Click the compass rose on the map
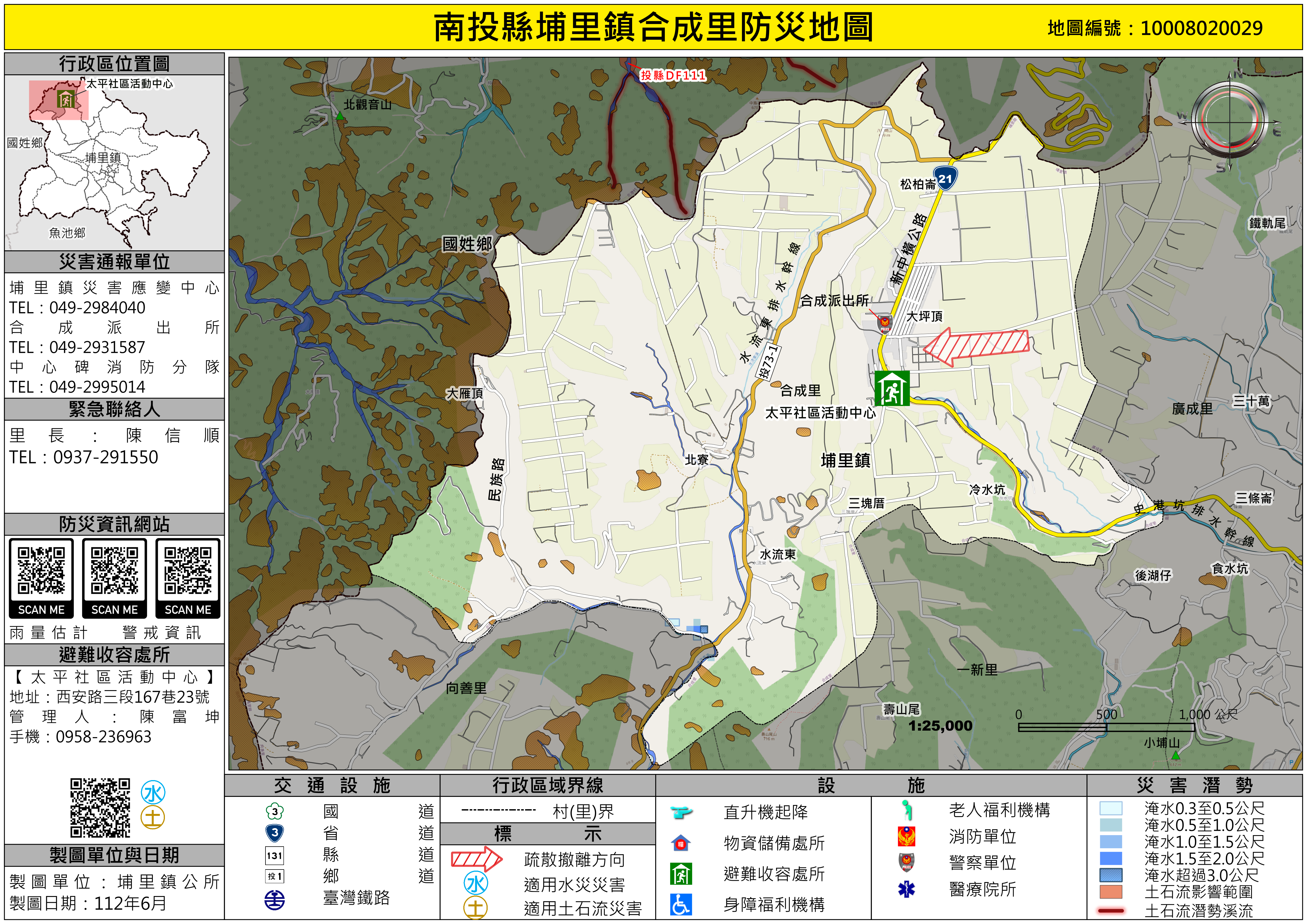 point(1230,122)
